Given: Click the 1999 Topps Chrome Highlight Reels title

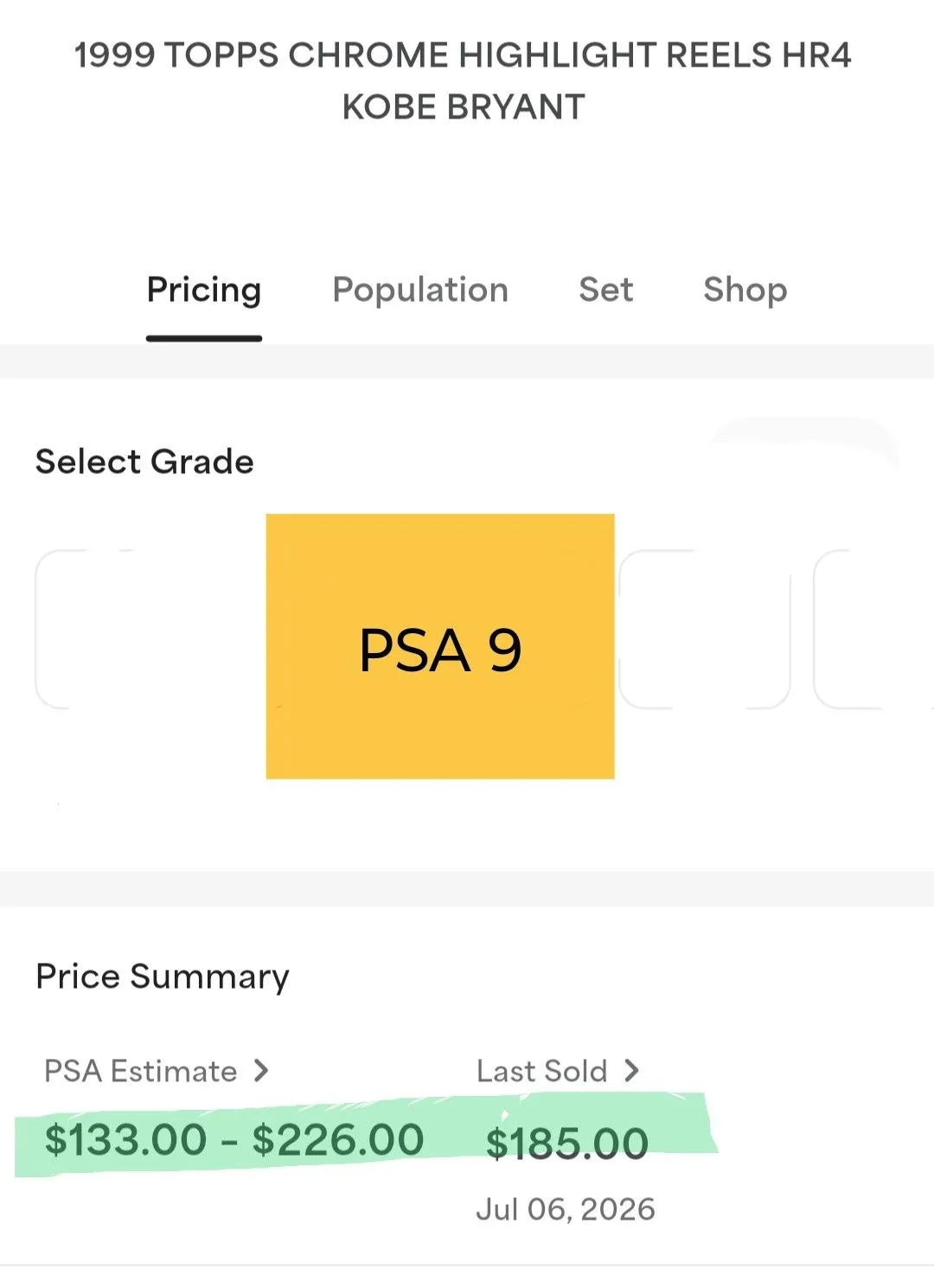Looking at the screenshot, I should (x=463, y=55).
